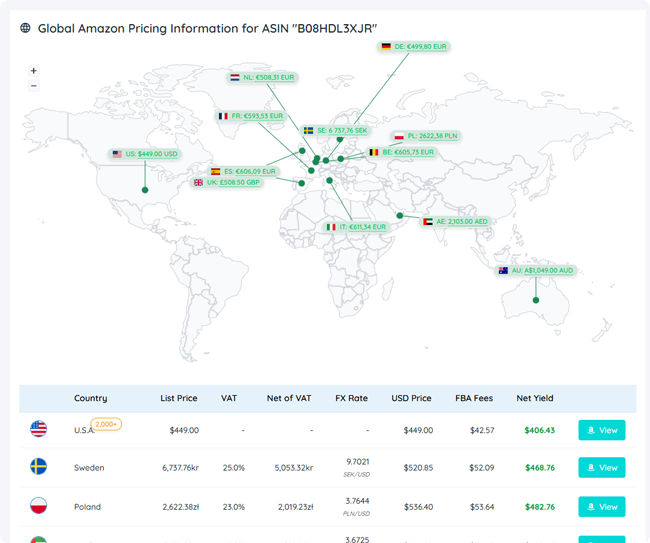
Task: Click the Poland country name cell
Action: coord(87,507)
